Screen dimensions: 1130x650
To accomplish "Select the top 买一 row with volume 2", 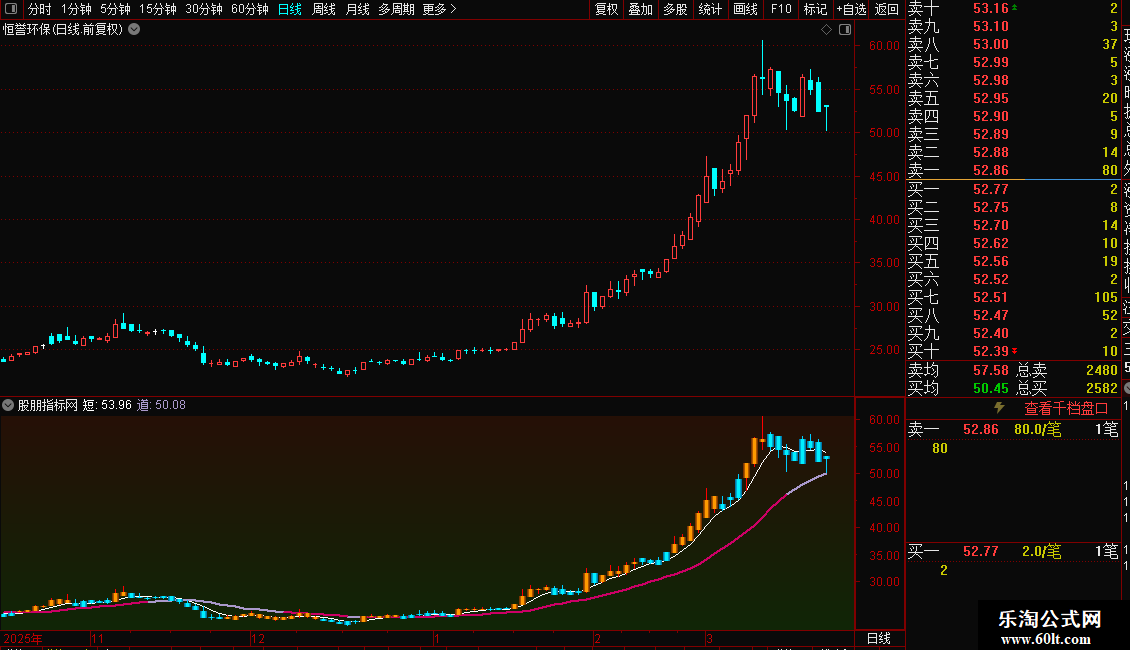I will (1013, 189).
